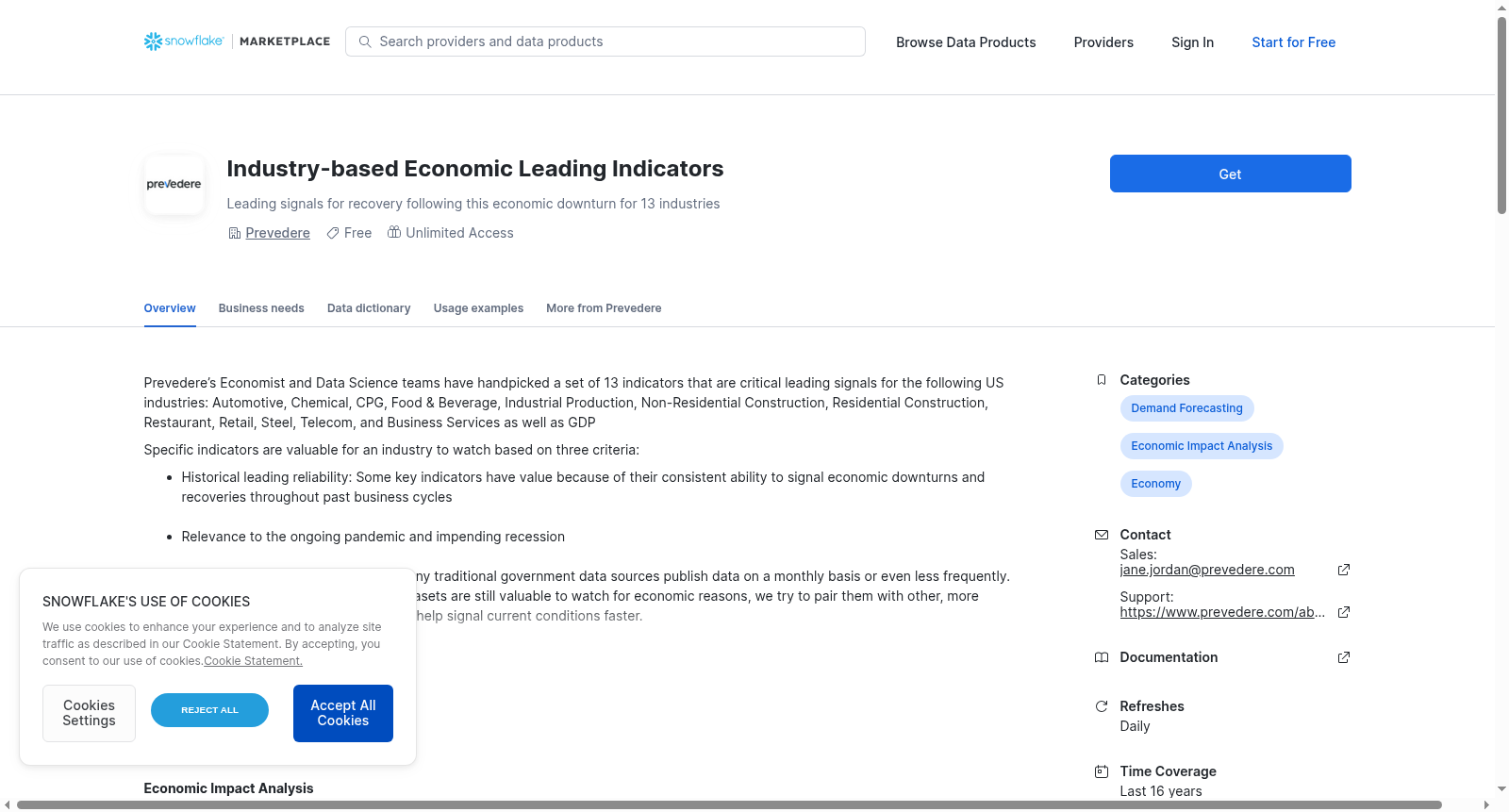Click the Documentation book icon

[1101, 657]
